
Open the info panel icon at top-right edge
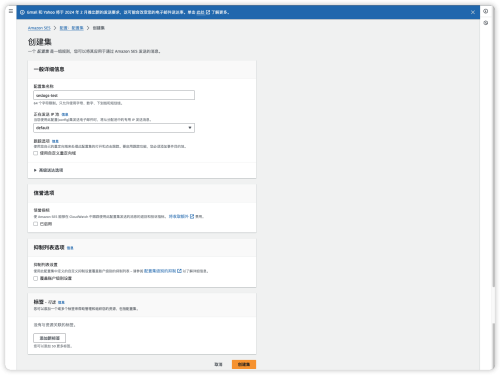pyautogui.click(x=486, y=11)
